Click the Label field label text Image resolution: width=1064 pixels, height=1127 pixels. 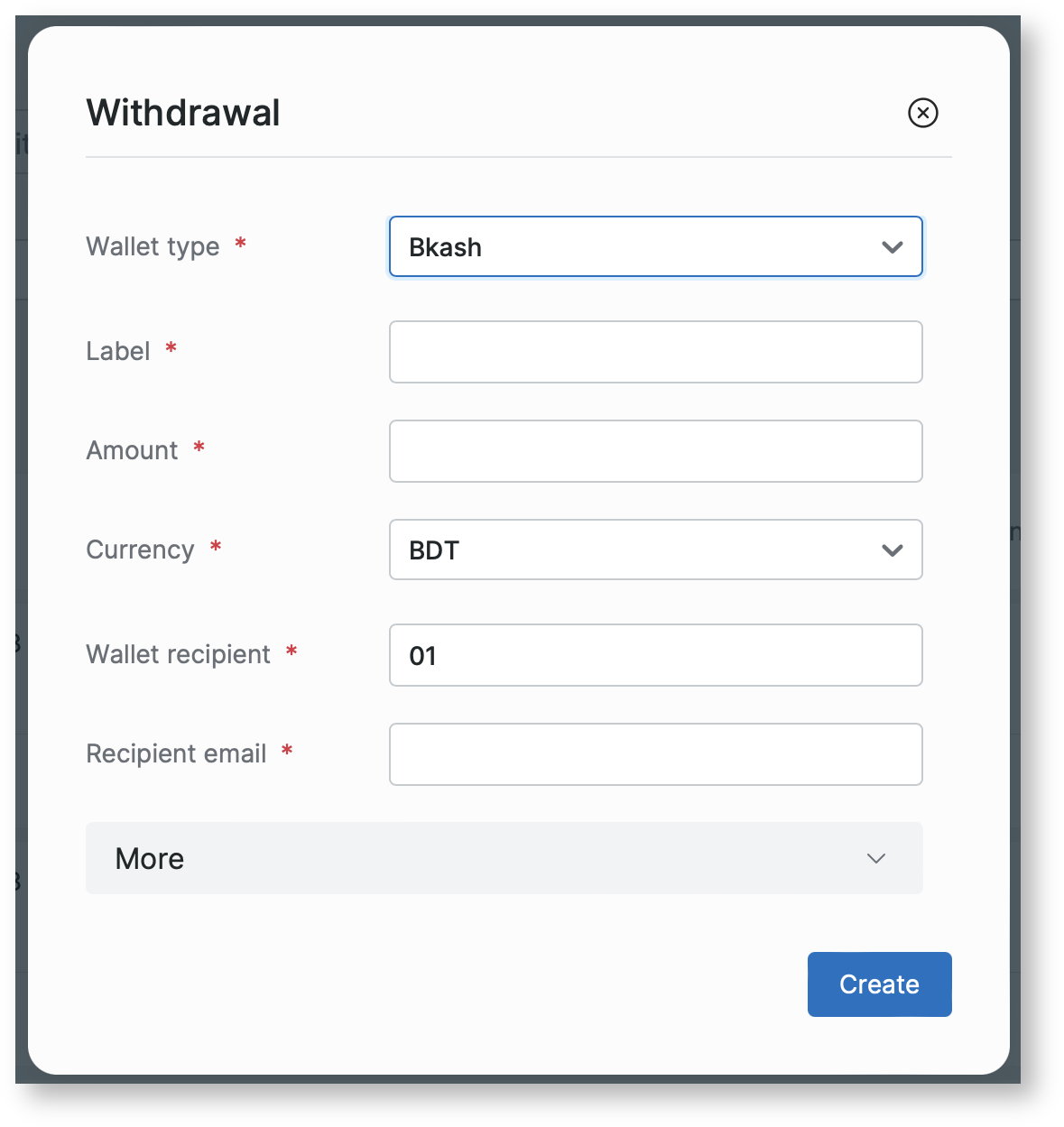tap(118, 351)
